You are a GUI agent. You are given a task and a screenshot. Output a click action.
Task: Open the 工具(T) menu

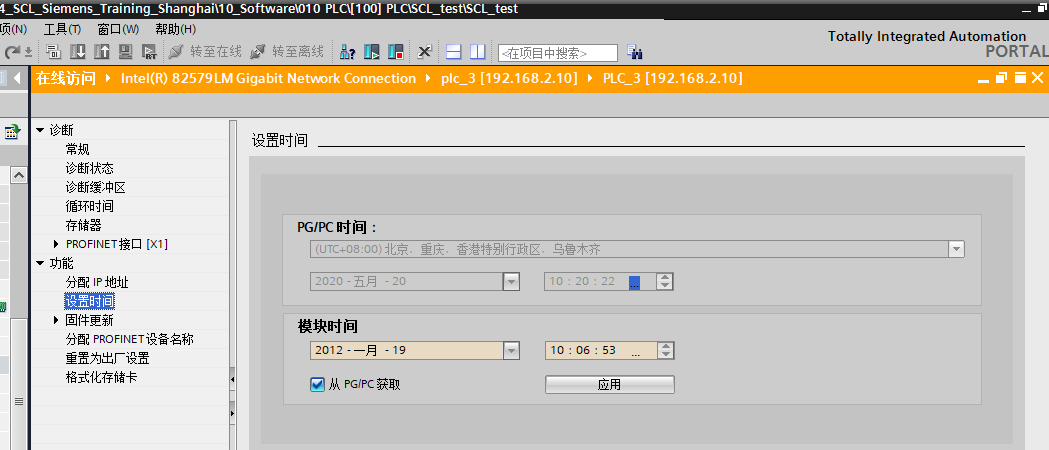pos(62,29)
